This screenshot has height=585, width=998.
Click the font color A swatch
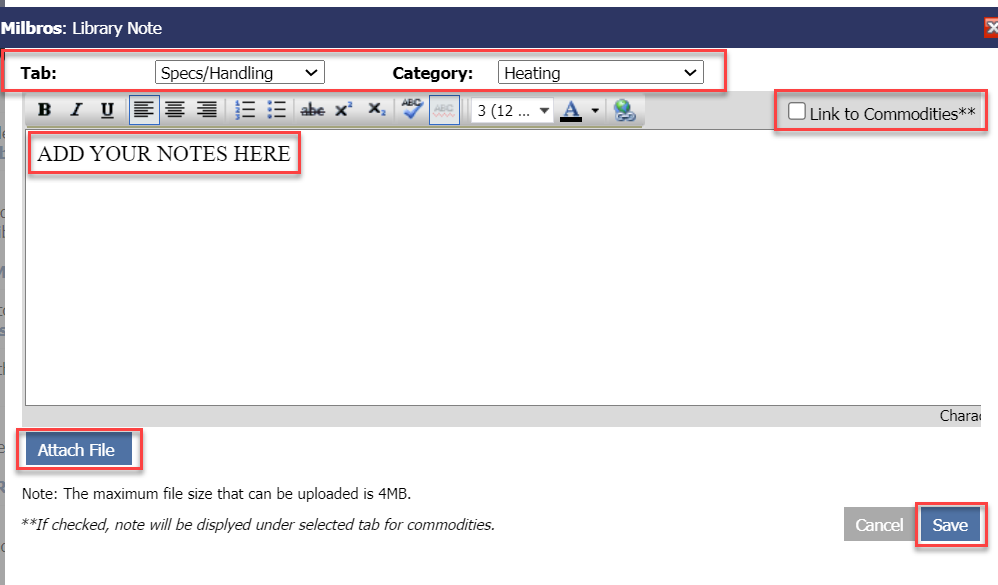coord(572,110)
